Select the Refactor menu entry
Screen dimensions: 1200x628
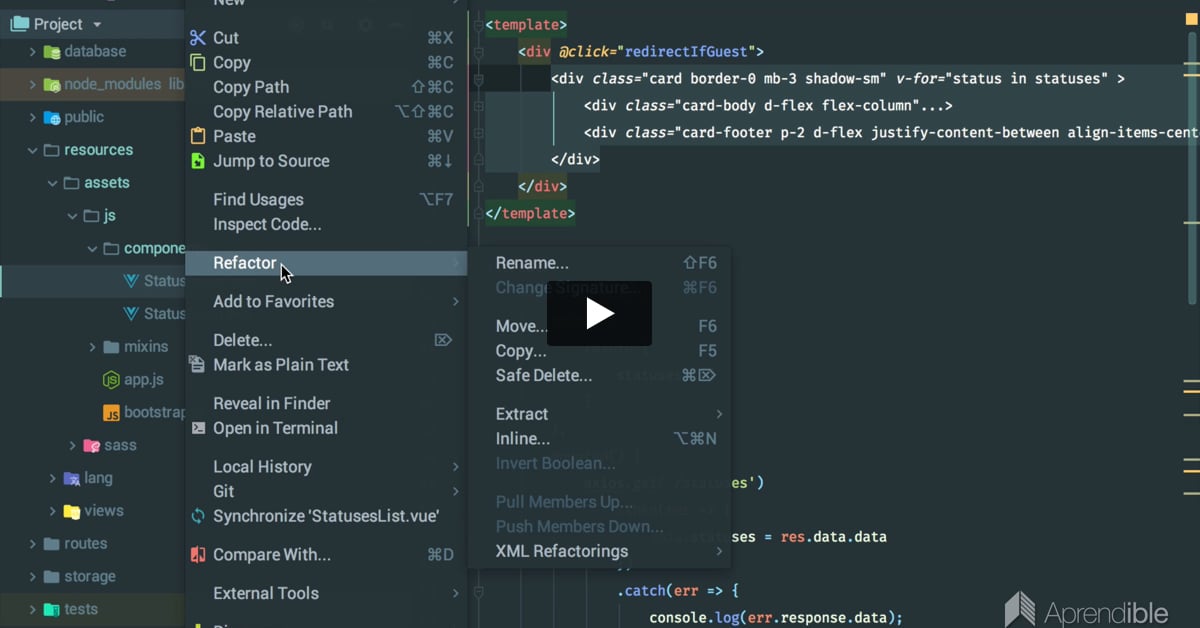[x=327, y=263]
